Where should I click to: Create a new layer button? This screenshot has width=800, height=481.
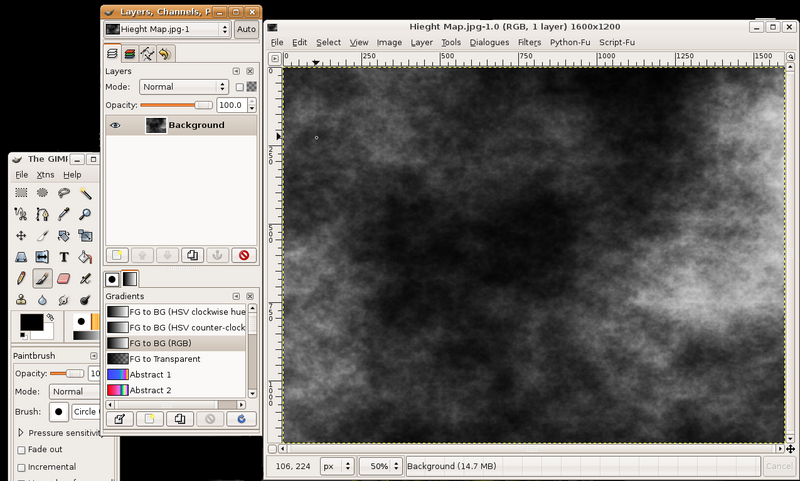tap(117, 255)
